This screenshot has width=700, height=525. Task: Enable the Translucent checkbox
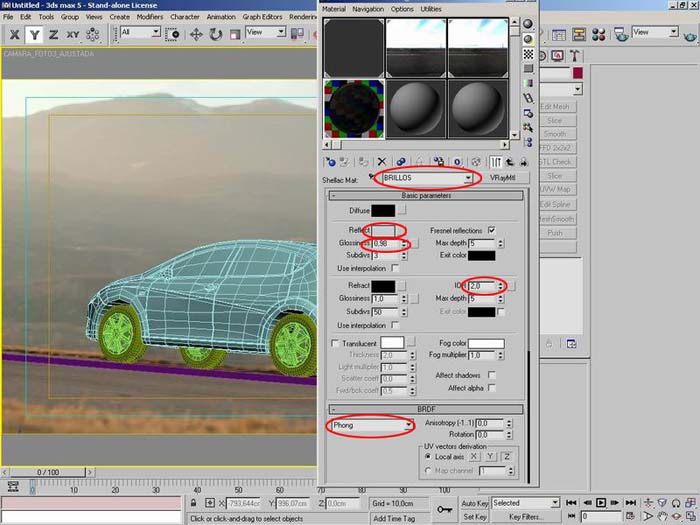click(x=334, y=343)
